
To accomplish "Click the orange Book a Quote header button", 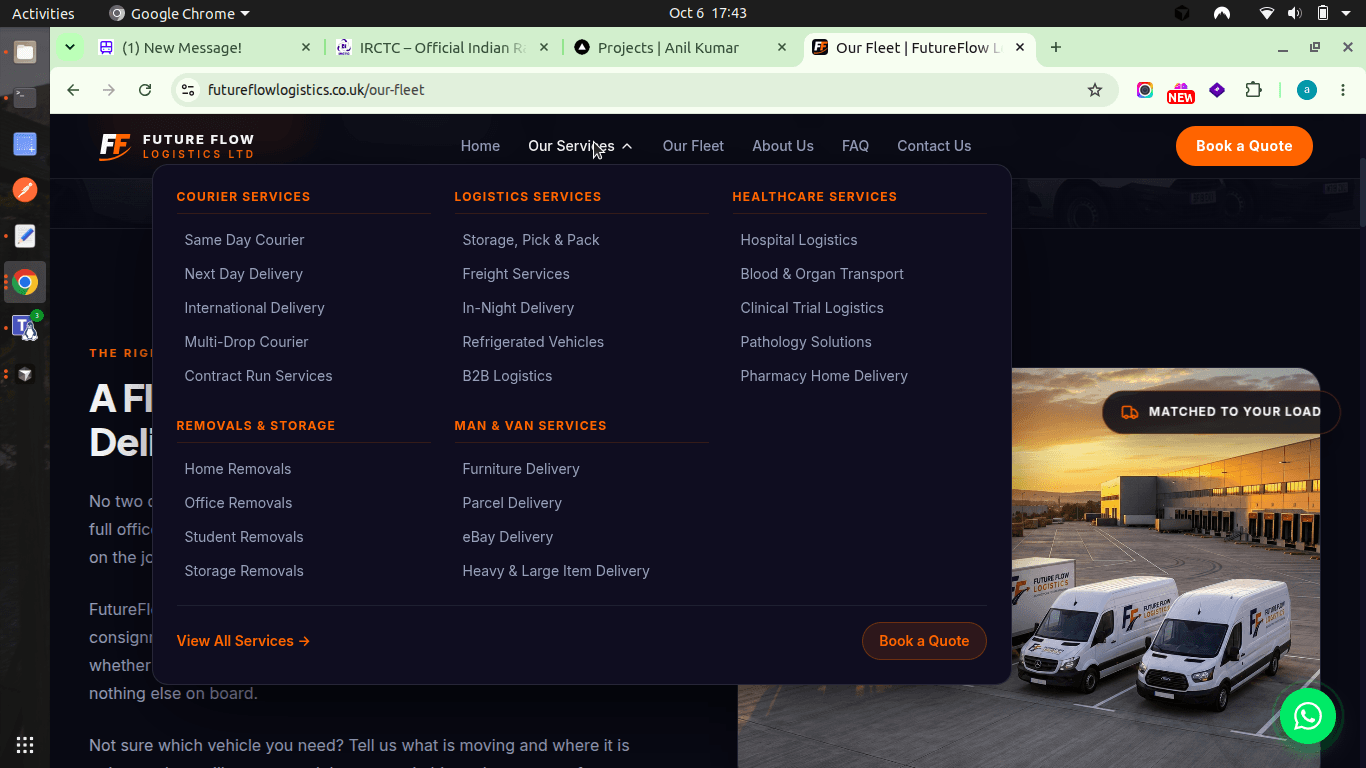I will [1244, 146].
